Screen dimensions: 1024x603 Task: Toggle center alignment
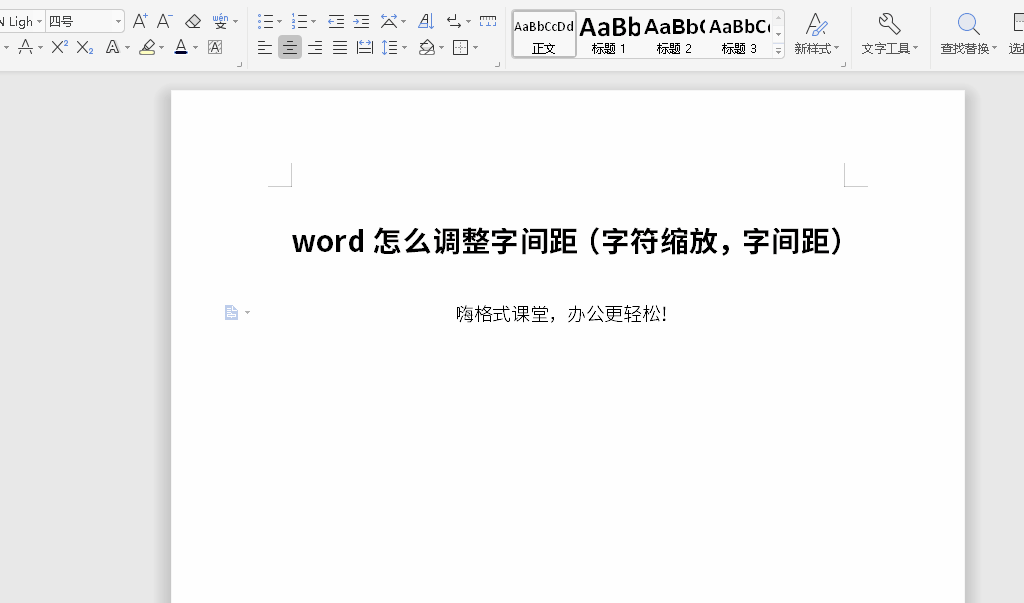click(x=290, y=47)
